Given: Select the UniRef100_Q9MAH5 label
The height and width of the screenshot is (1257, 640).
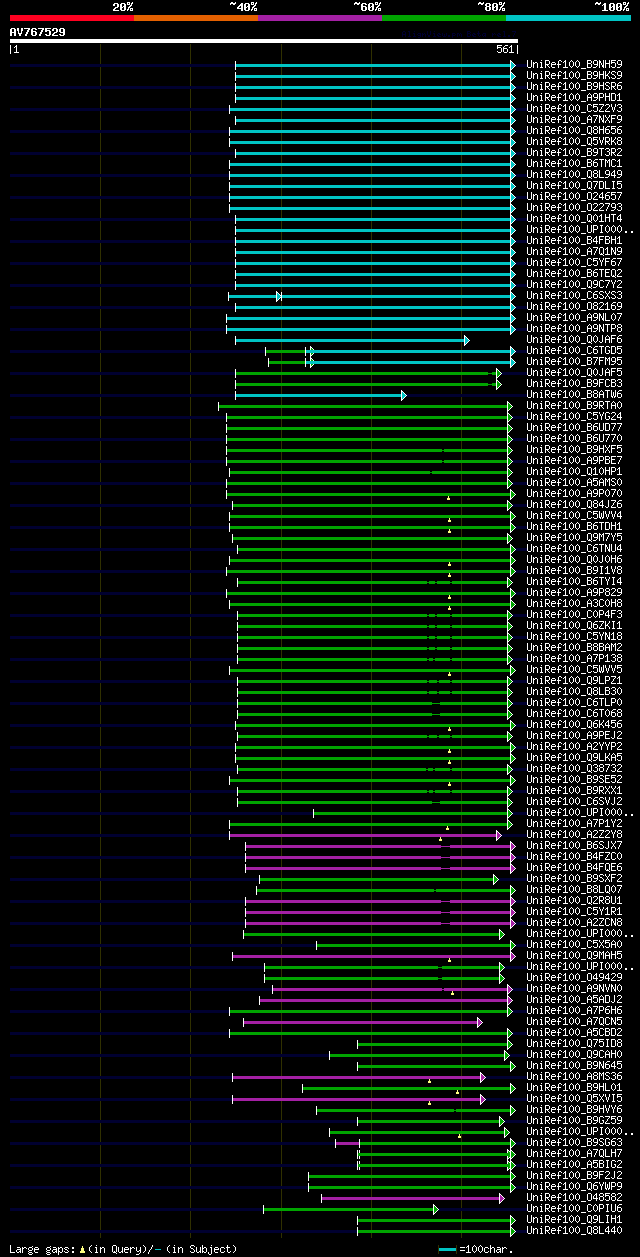Looking at the screenshot, I should pyautogui.click(x=574, y=955).
